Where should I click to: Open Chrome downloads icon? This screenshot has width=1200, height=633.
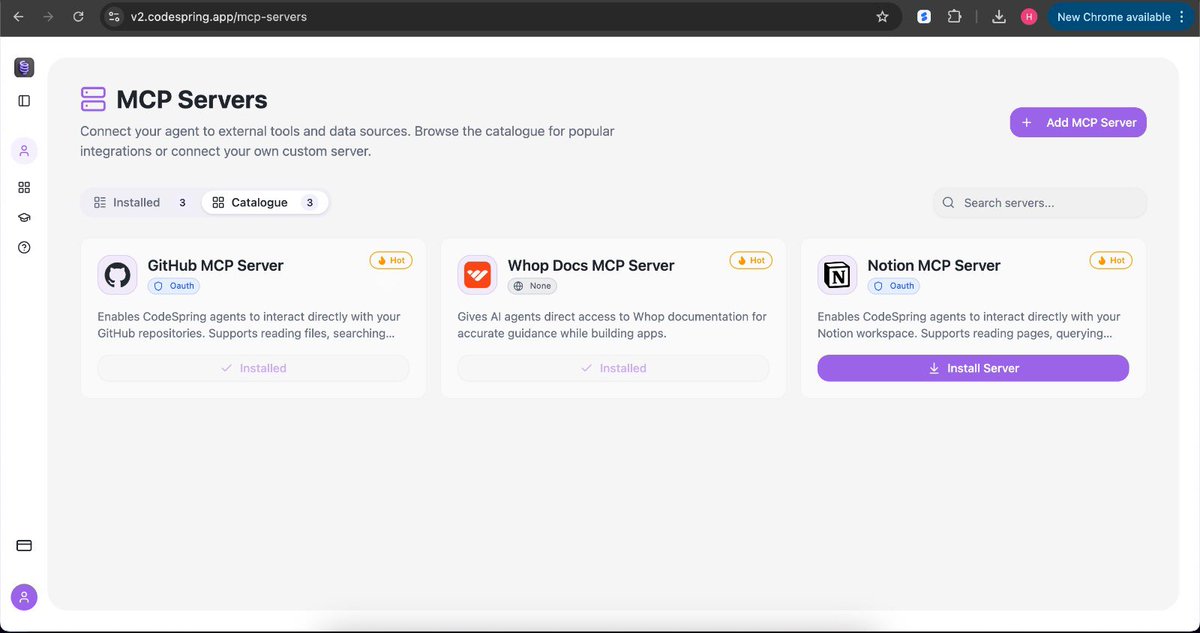point(998,17)
